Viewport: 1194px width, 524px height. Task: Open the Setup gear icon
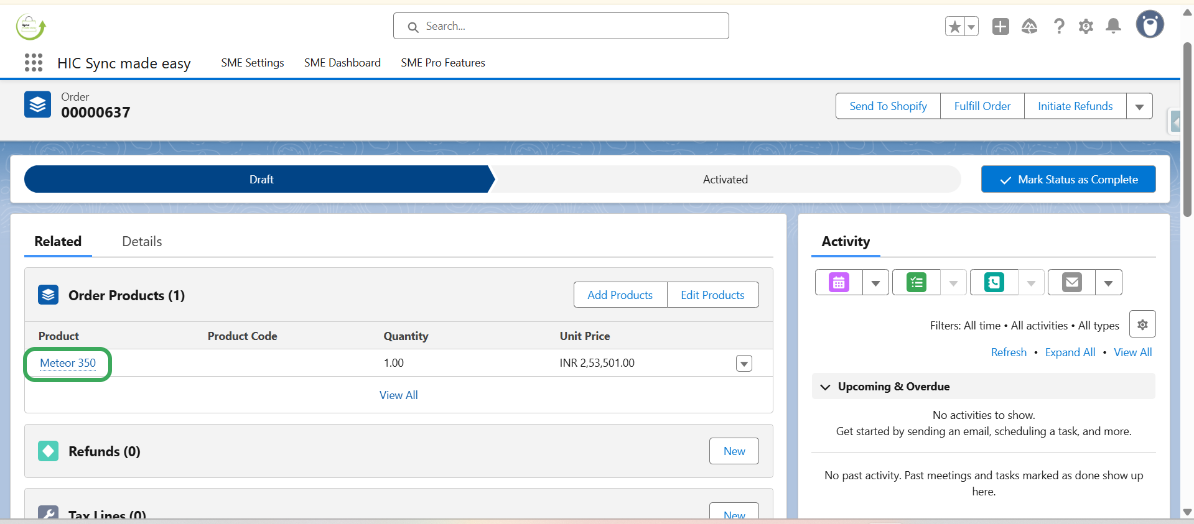pyautogui.click(x=1086, y=27)
